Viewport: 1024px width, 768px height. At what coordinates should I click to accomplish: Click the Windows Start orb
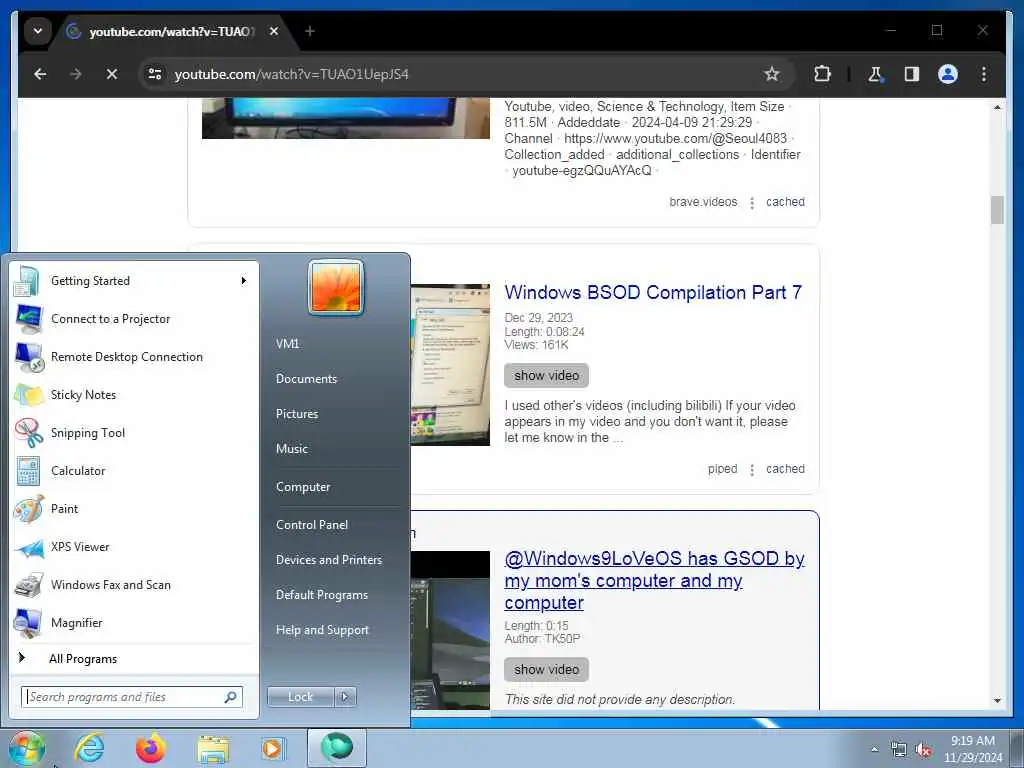coord(27,748)
